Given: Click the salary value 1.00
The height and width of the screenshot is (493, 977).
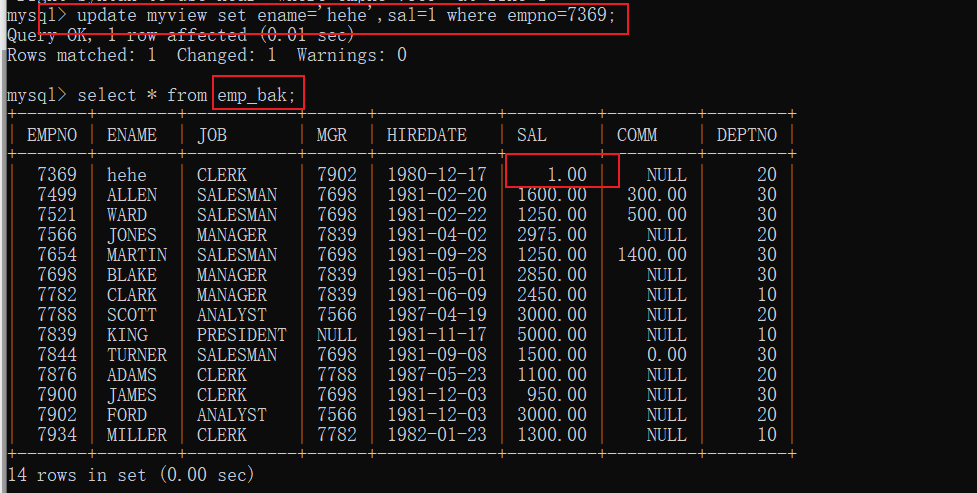Looking at the screenshot, I should pyautogui.click(x=566, y=175).
